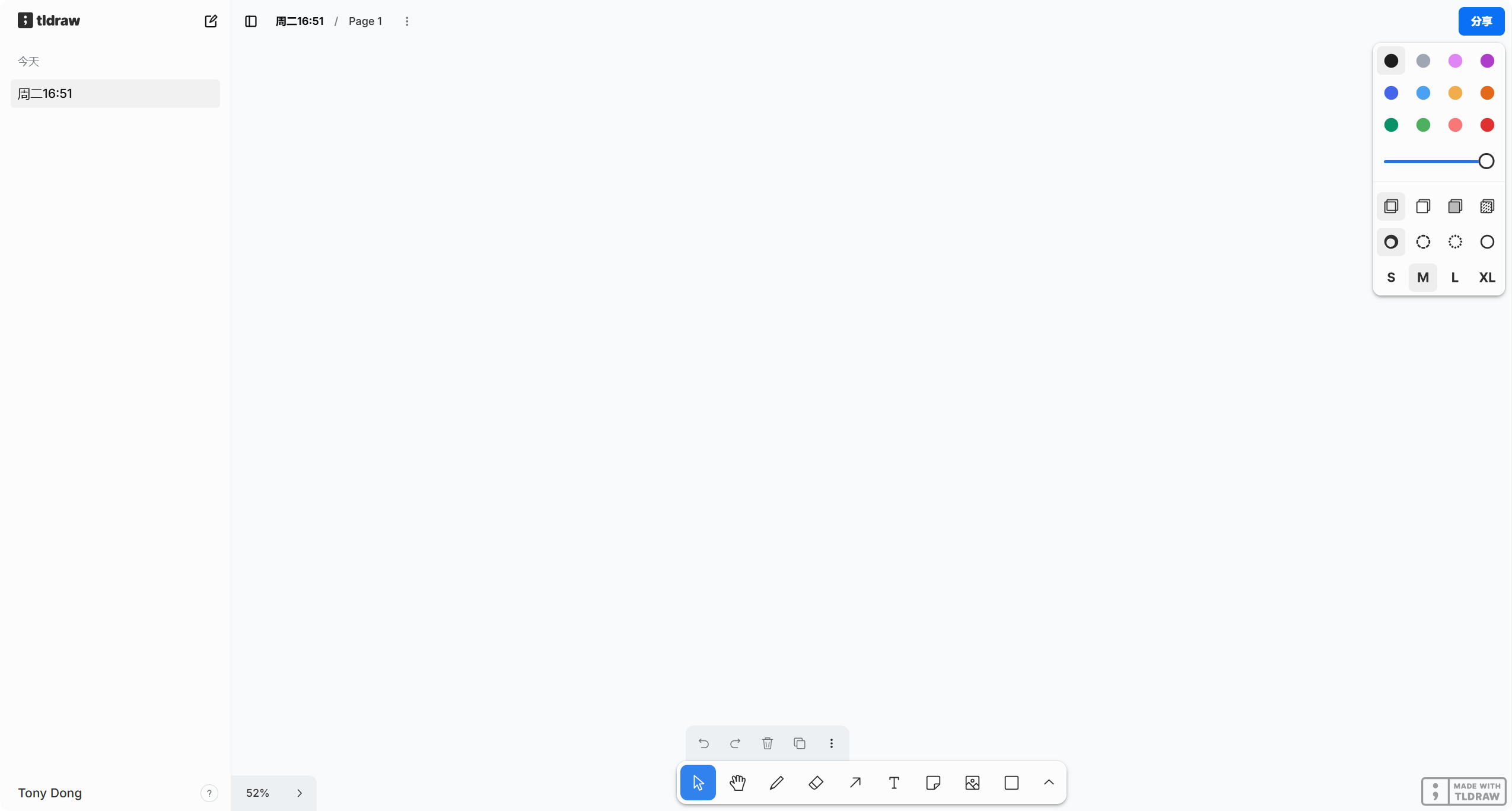Select the Hand tool
The image size is (1512, 811).
click(737, 783)
